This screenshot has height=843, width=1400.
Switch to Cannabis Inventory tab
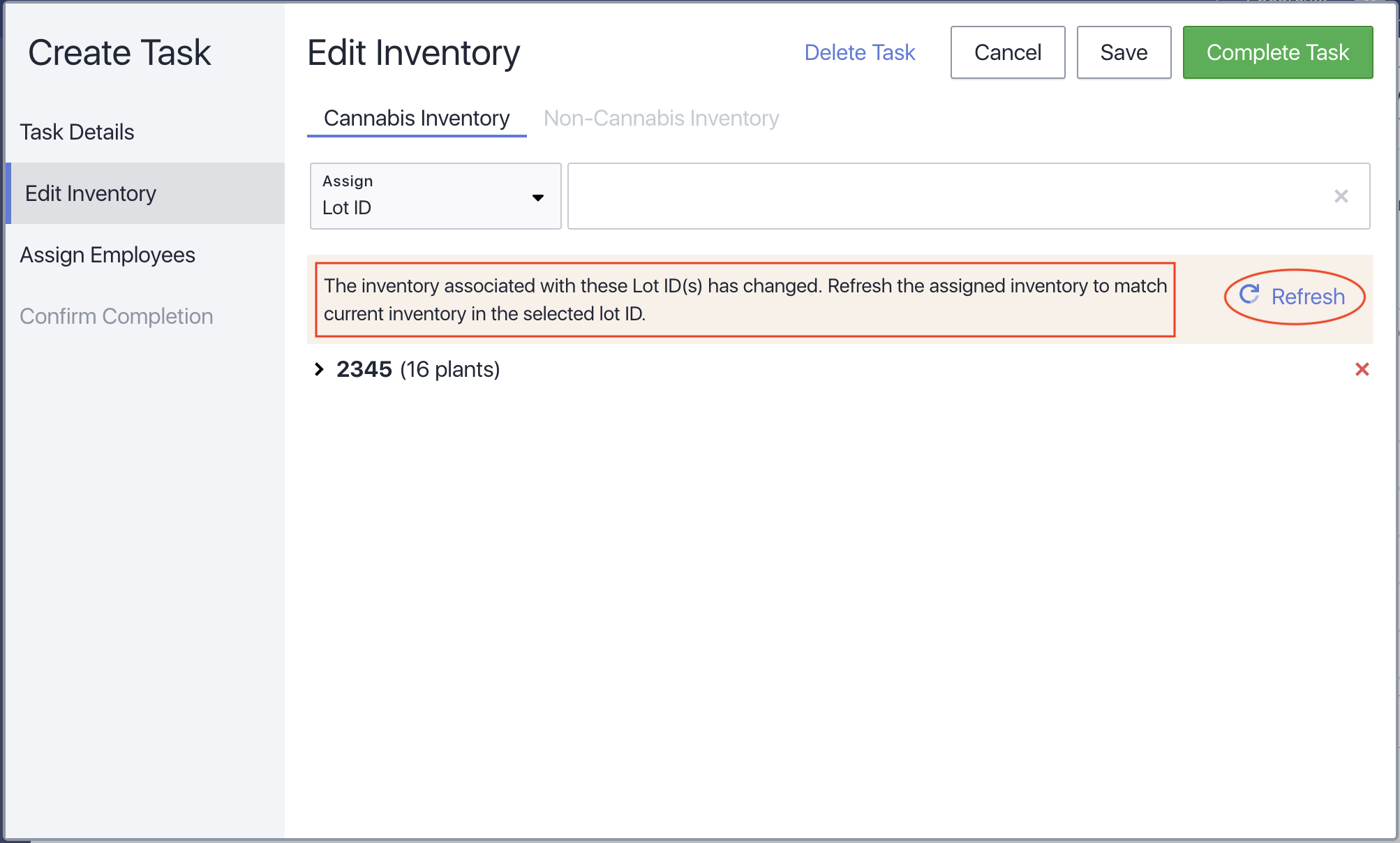(417, 119)
